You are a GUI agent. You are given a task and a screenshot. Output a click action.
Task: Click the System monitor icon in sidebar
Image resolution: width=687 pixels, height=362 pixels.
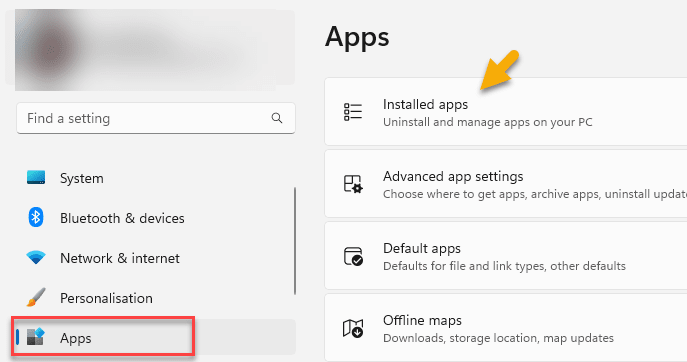(x=36, y=177)
